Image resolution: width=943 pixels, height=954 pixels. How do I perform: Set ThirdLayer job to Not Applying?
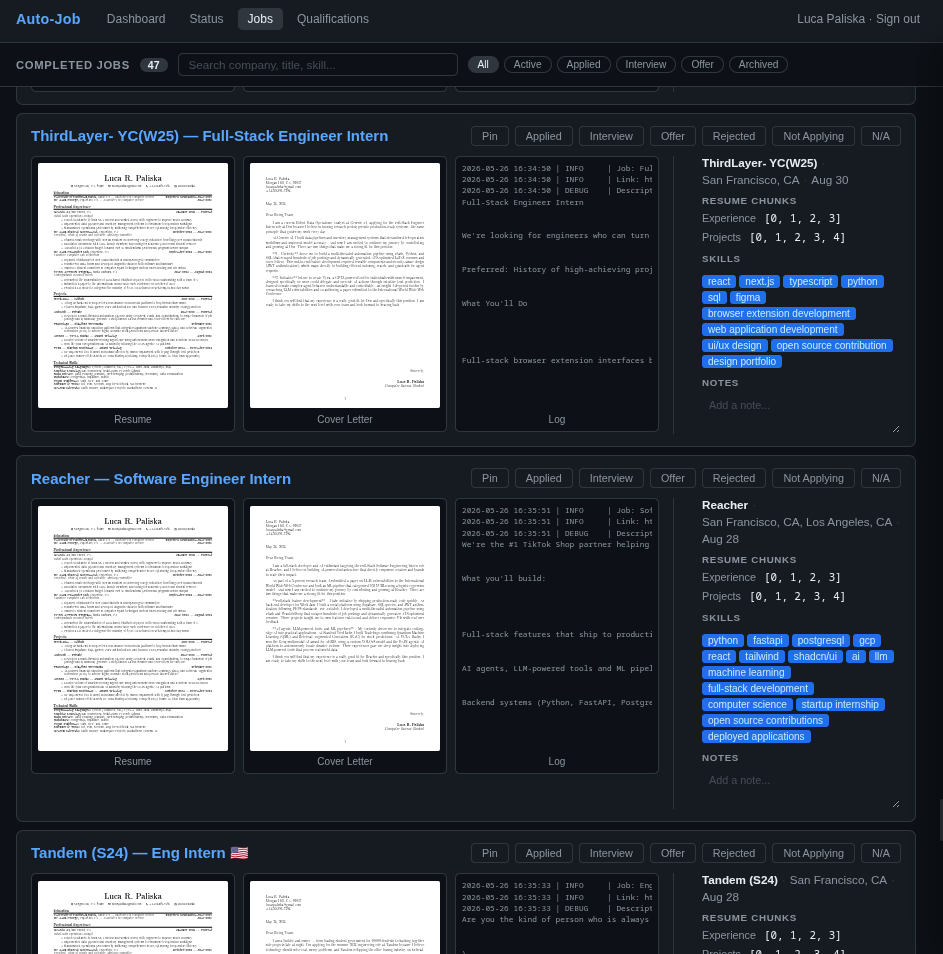pyautogui.click(x=813, y=136)
